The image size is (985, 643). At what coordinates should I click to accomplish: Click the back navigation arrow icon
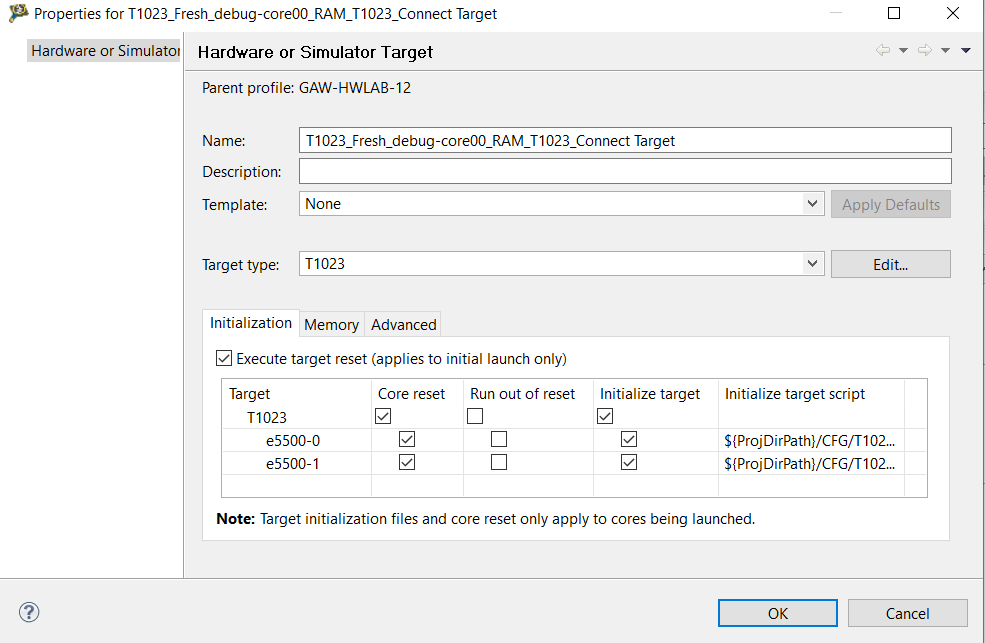882,51
